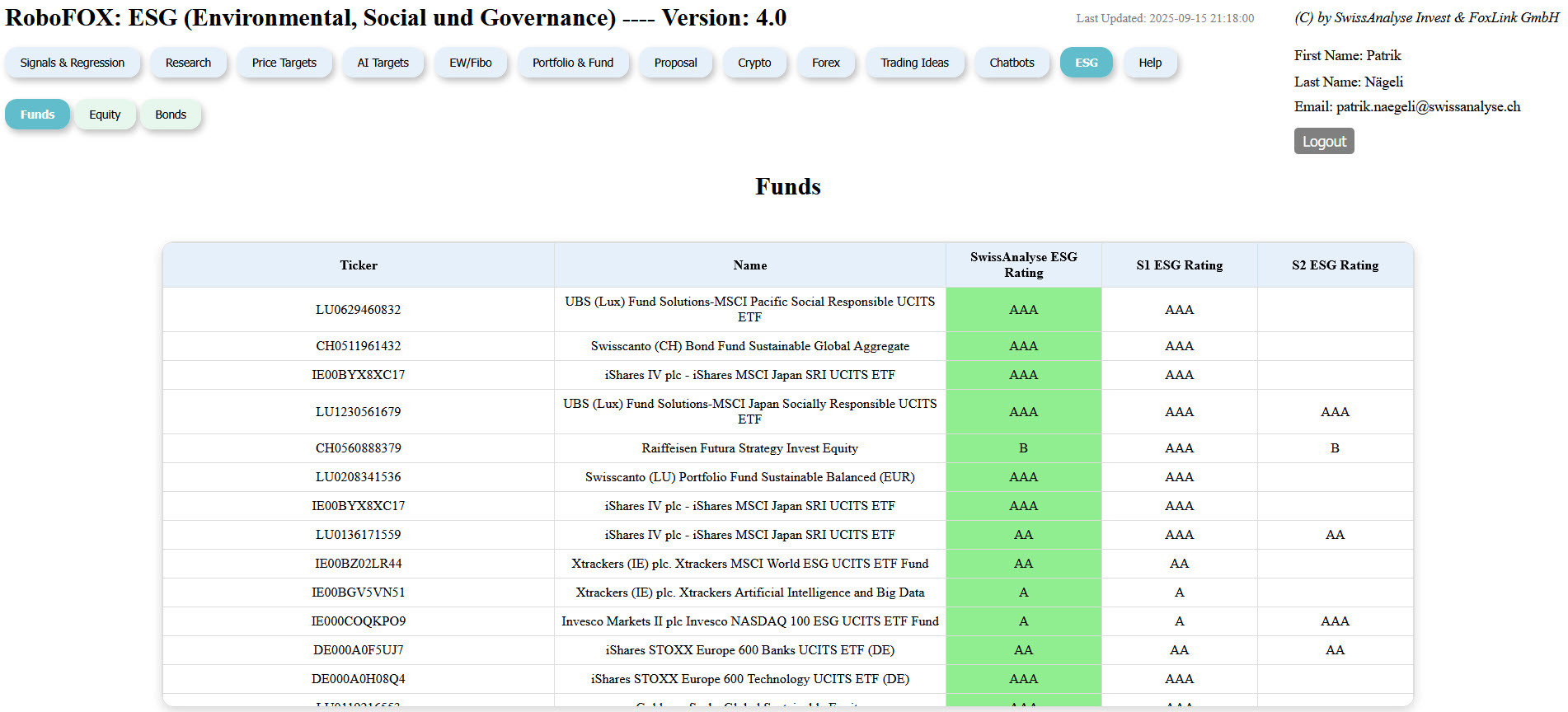This screenshot has width=1568, height=712.
Task: Select ticker LU0629460832
Action: (x=359, y=310)
